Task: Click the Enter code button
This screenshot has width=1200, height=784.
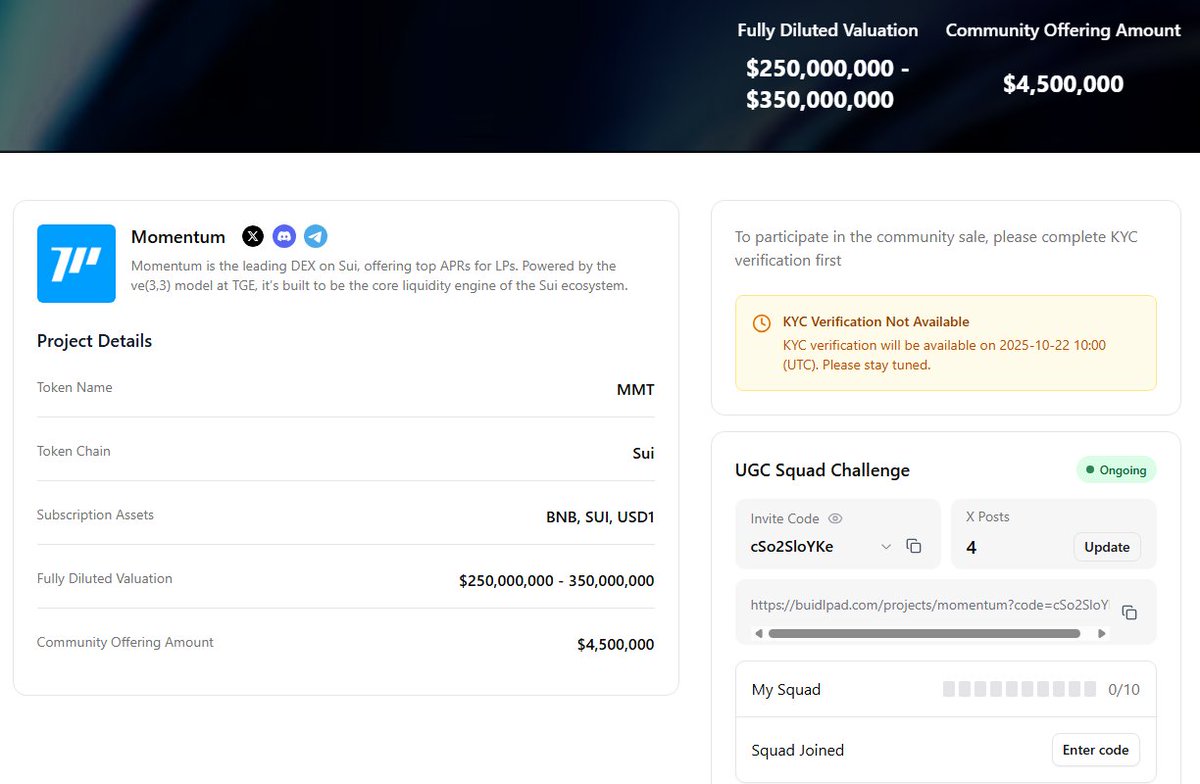Action: pos(1096,750)
